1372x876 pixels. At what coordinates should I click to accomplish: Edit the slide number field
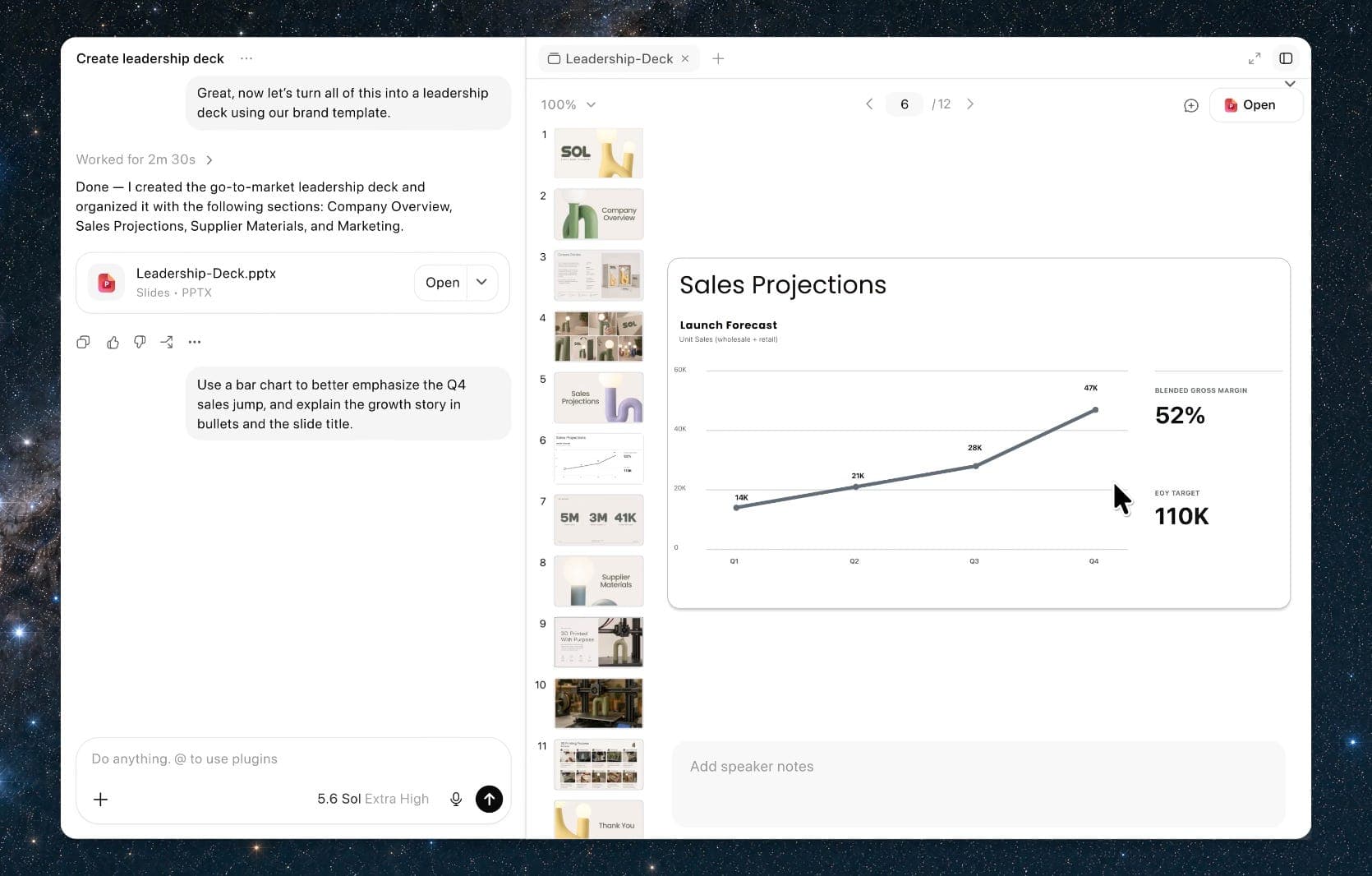tap(905, 104)
